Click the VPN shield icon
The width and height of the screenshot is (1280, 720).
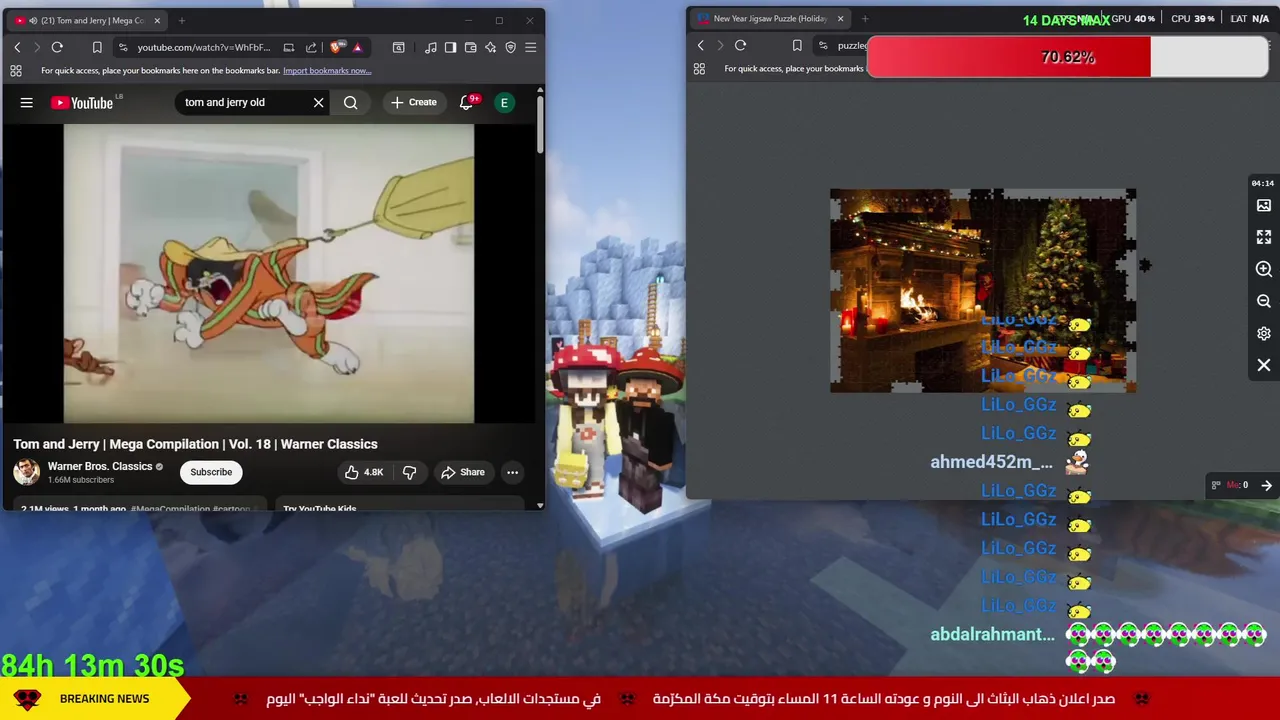pos(510,47)
